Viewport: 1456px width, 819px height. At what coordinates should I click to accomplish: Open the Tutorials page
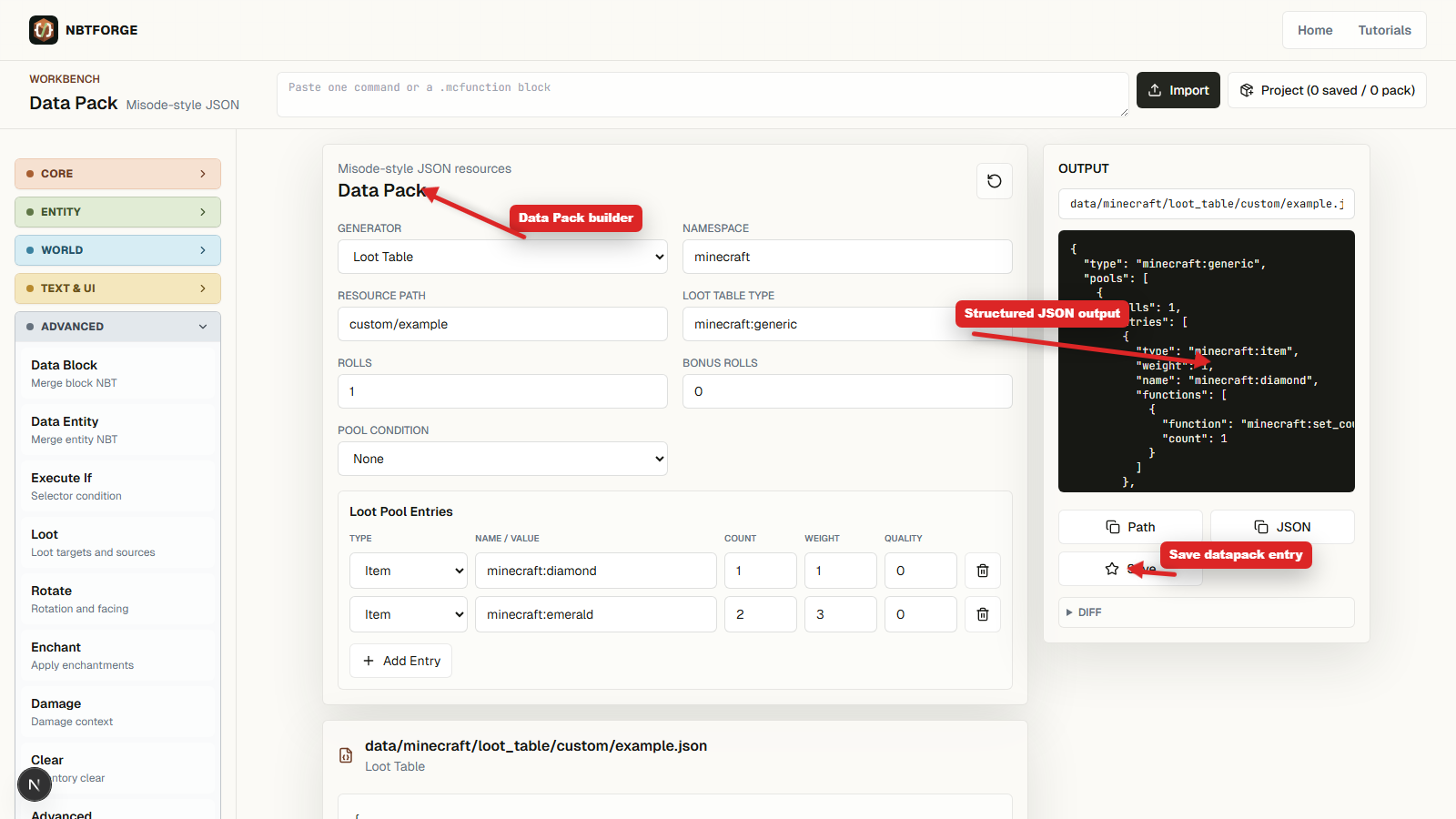tap(1385, 30)
